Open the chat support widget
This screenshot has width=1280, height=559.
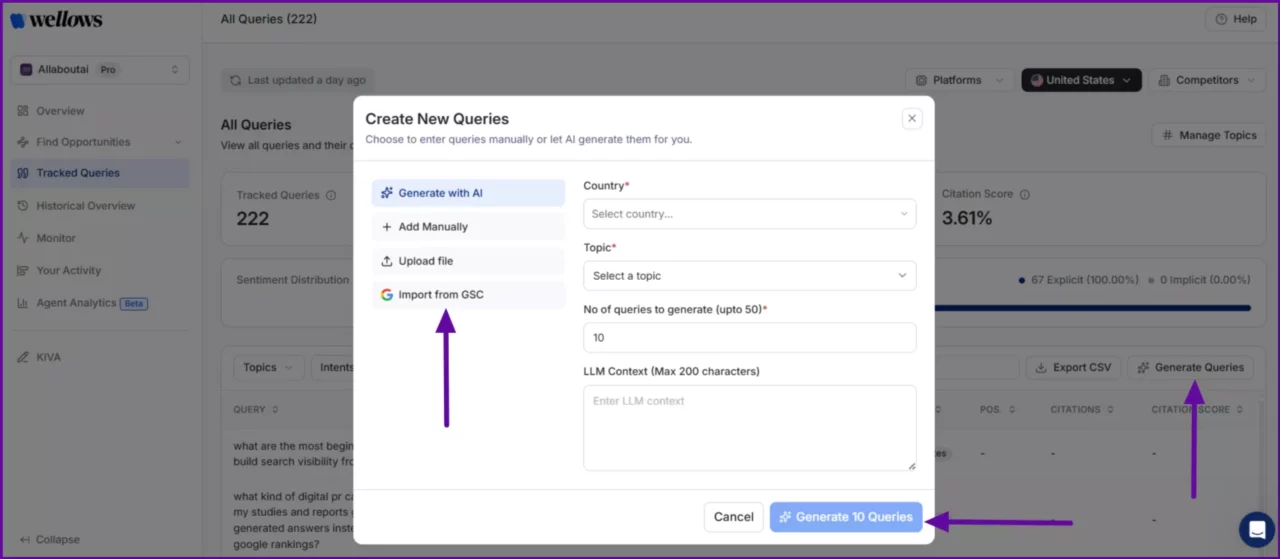click(x=1256, y=529)
